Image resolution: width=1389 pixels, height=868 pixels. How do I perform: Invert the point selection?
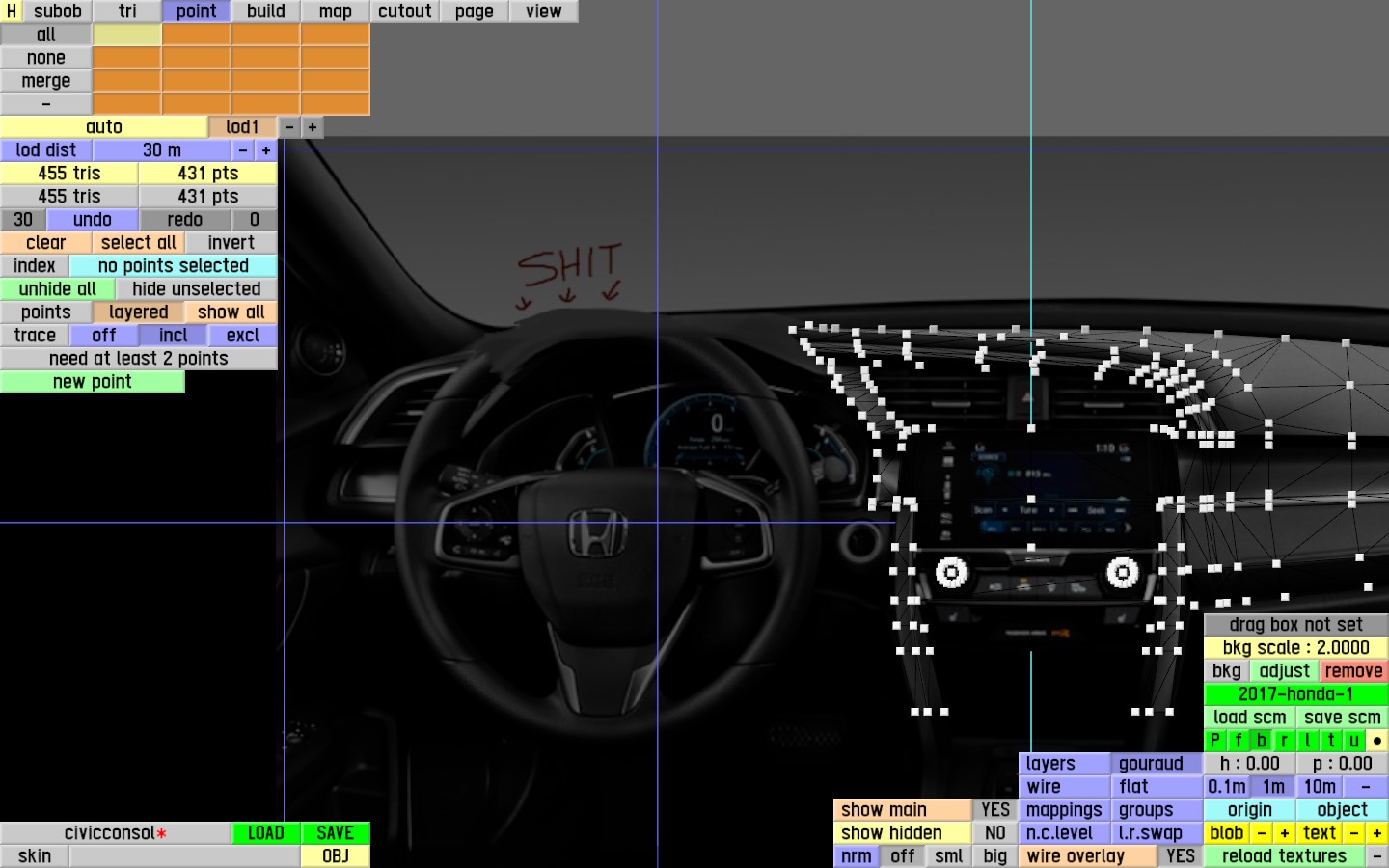[x=231, y=243]
